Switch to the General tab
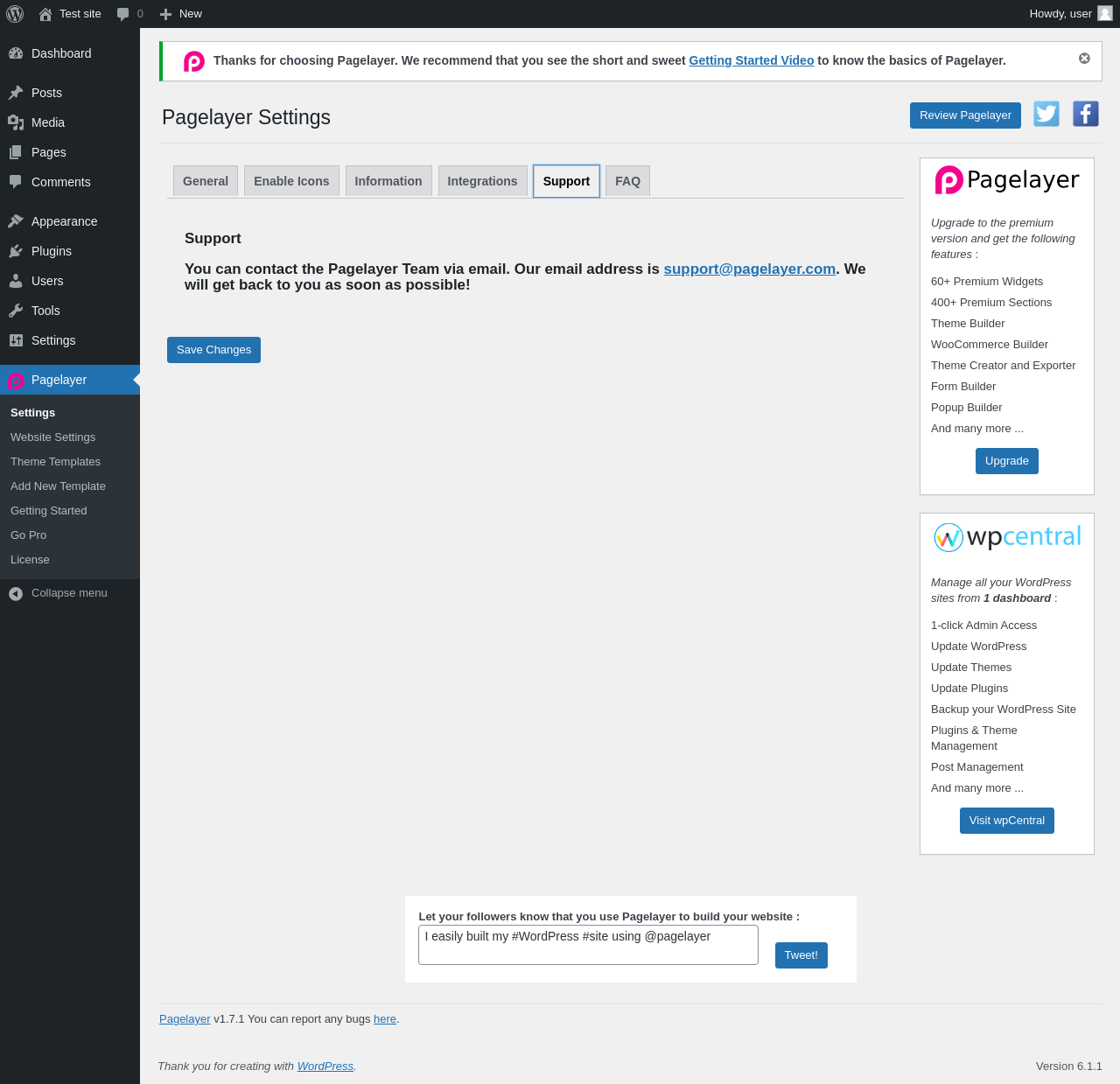This screenshot has height=1084, width=1120. pyautogui.click(x=206, y=181)
